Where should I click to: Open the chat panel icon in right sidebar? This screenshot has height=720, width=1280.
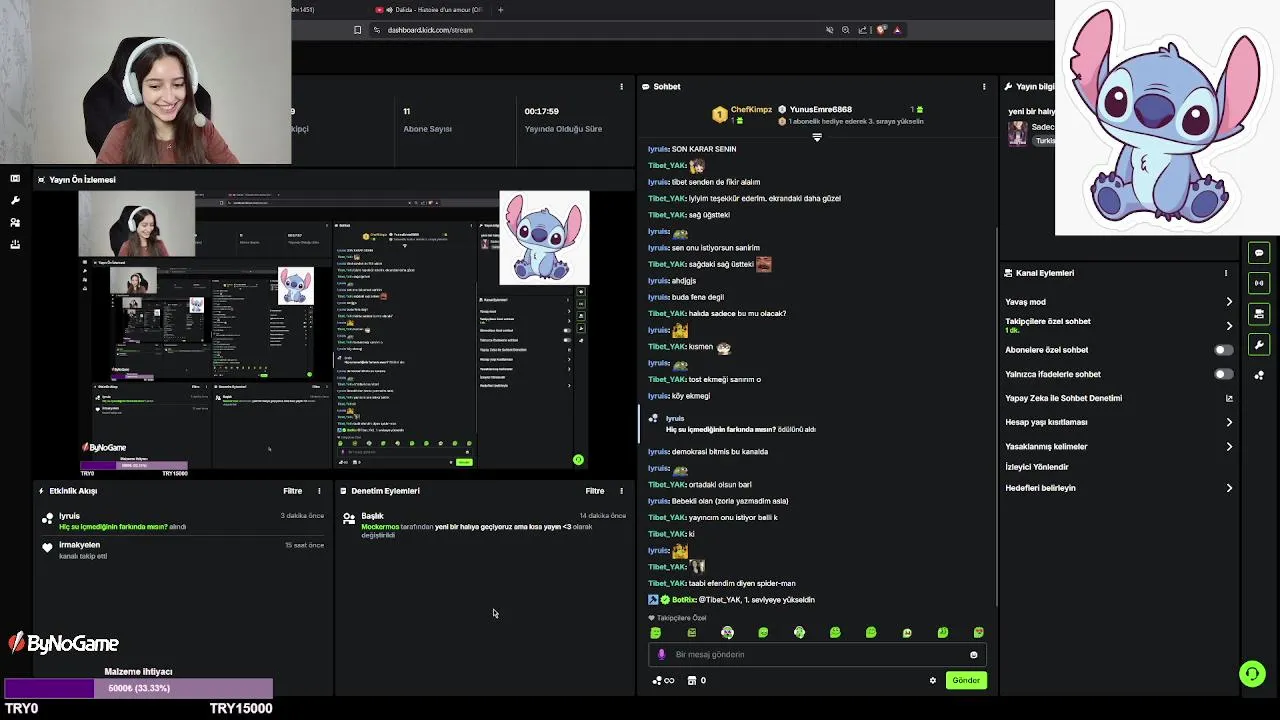[x=1259, y=253]
